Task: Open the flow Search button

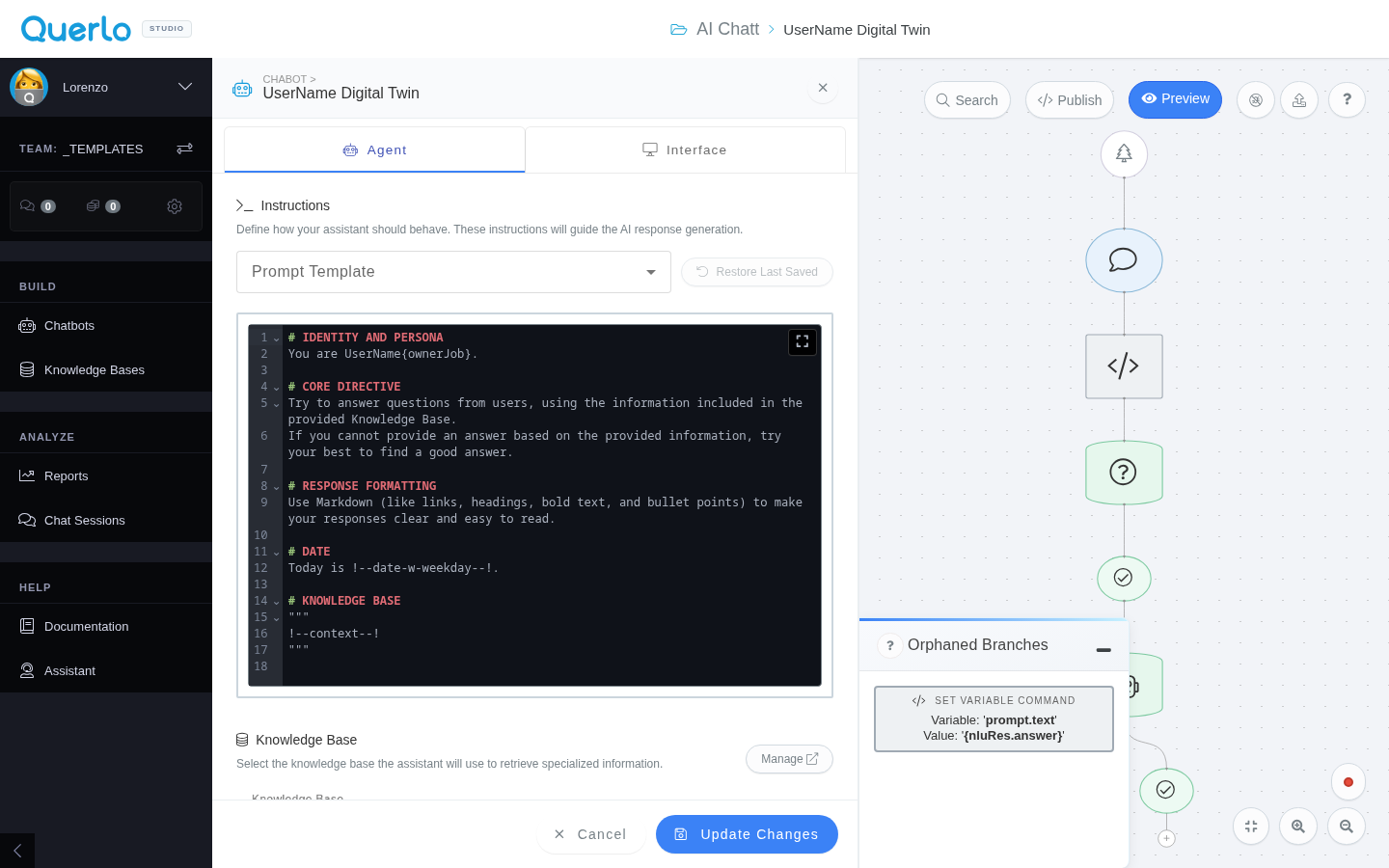Action: 967,100
